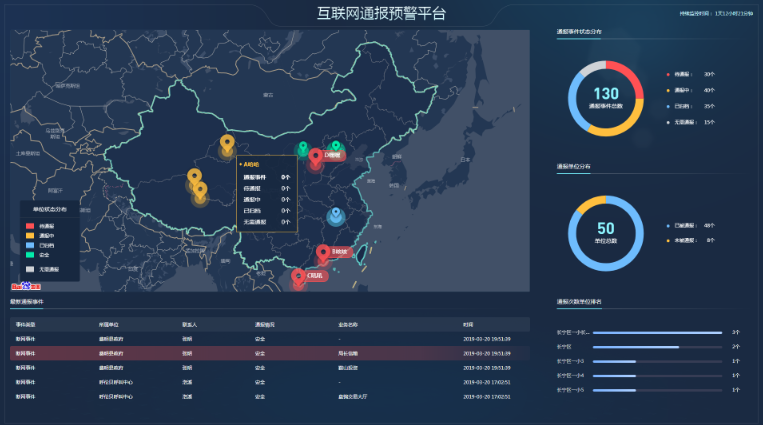Click the red map pin labeled B
The height and width of the screenshot is (425, 763).
(323, 252)
